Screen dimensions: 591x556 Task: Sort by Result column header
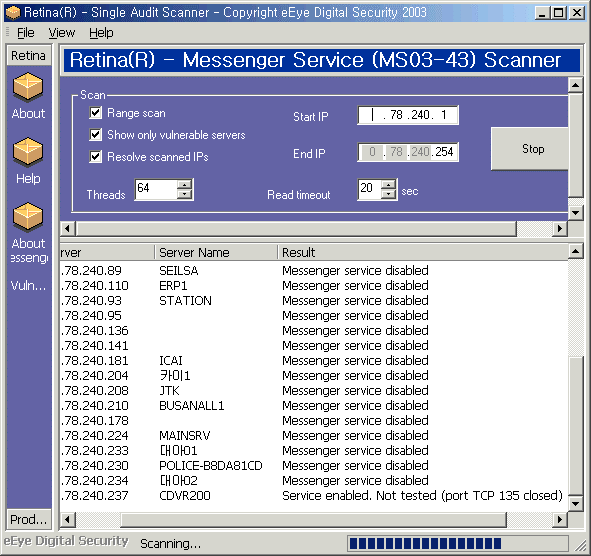pyautogui.click(x=423, y=252)
